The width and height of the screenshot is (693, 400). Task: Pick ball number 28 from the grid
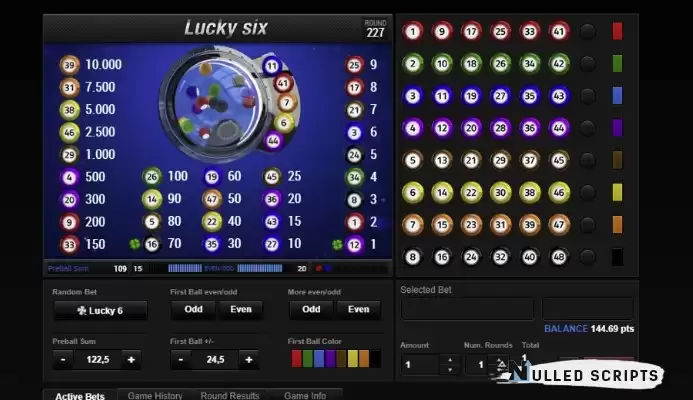tap(500, 128)
